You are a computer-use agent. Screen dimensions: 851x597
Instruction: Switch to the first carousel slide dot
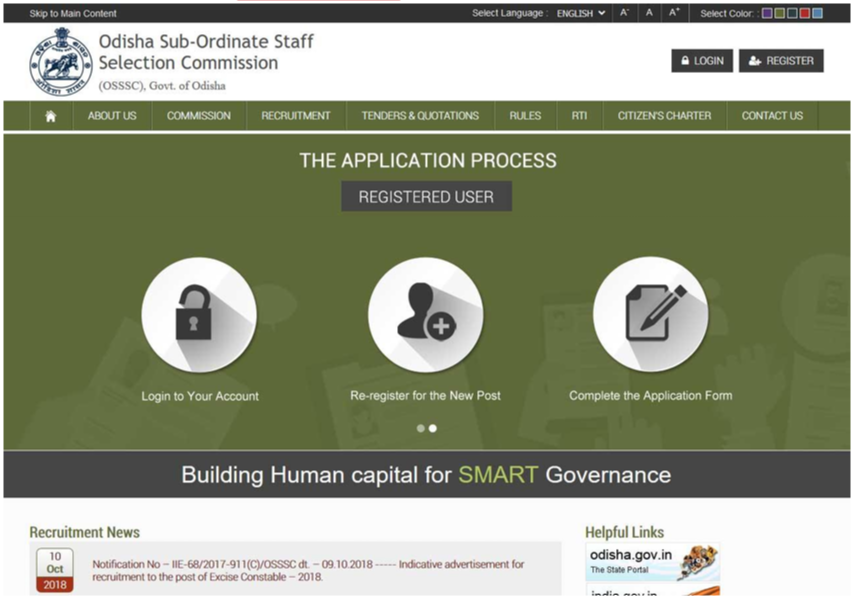pos(421,428)
